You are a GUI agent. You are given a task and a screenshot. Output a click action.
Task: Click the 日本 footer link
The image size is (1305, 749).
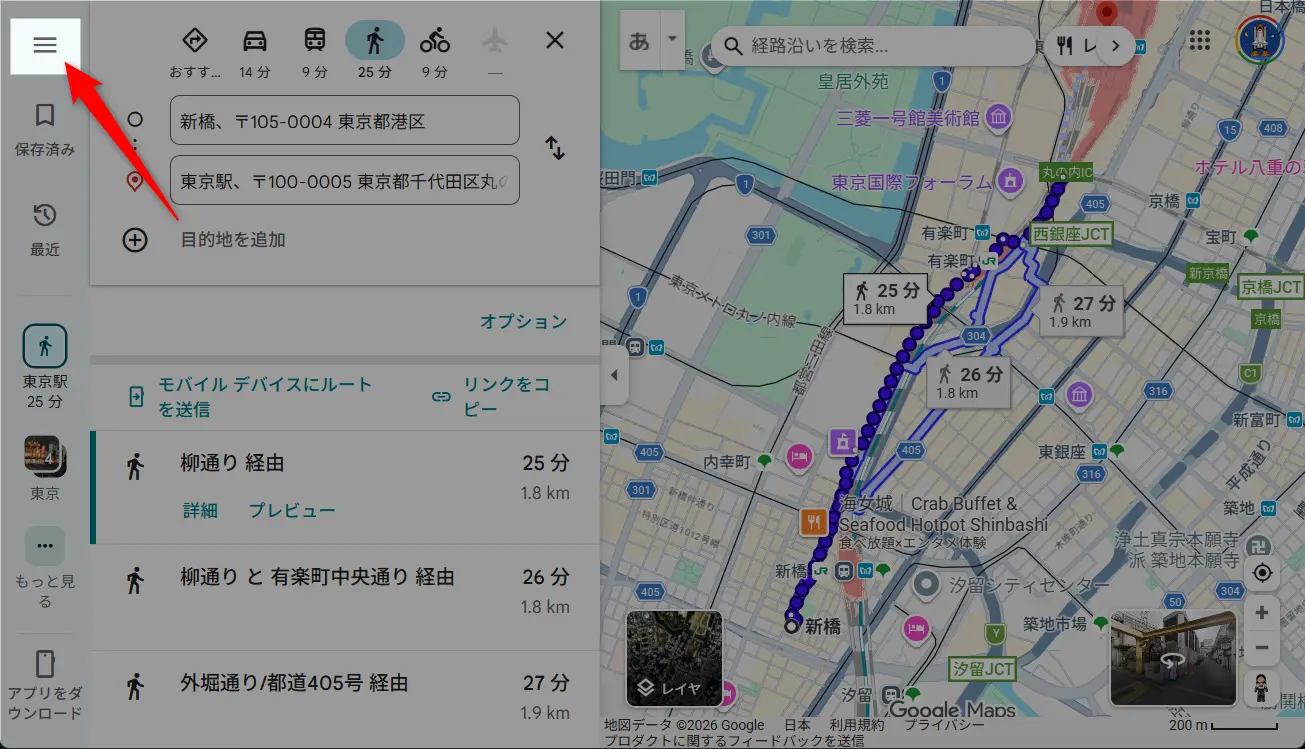797,725
